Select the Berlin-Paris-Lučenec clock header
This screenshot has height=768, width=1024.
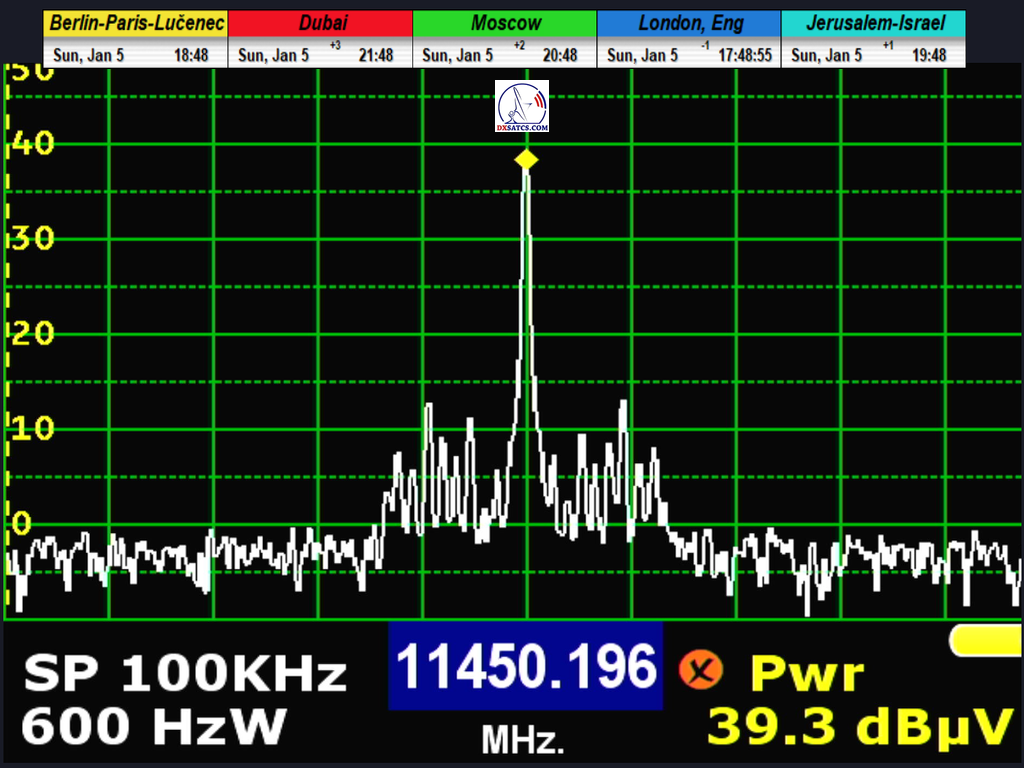tap(136, 23)
